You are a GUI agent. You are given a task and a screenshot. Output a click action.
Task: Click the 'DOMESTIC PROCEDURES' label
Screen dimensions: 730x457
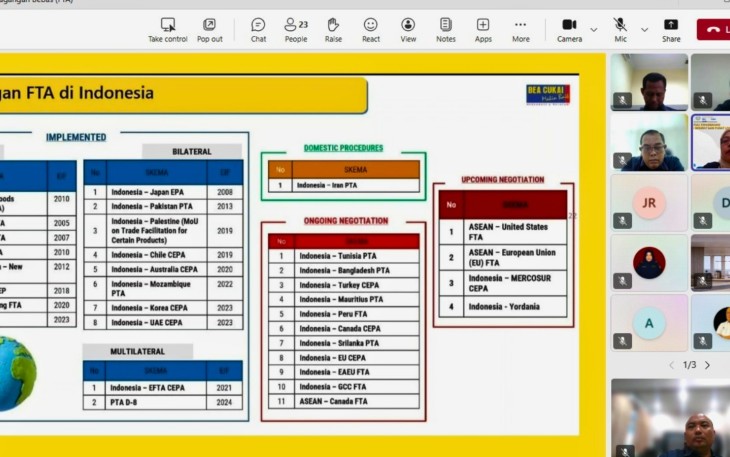[344, 148]
